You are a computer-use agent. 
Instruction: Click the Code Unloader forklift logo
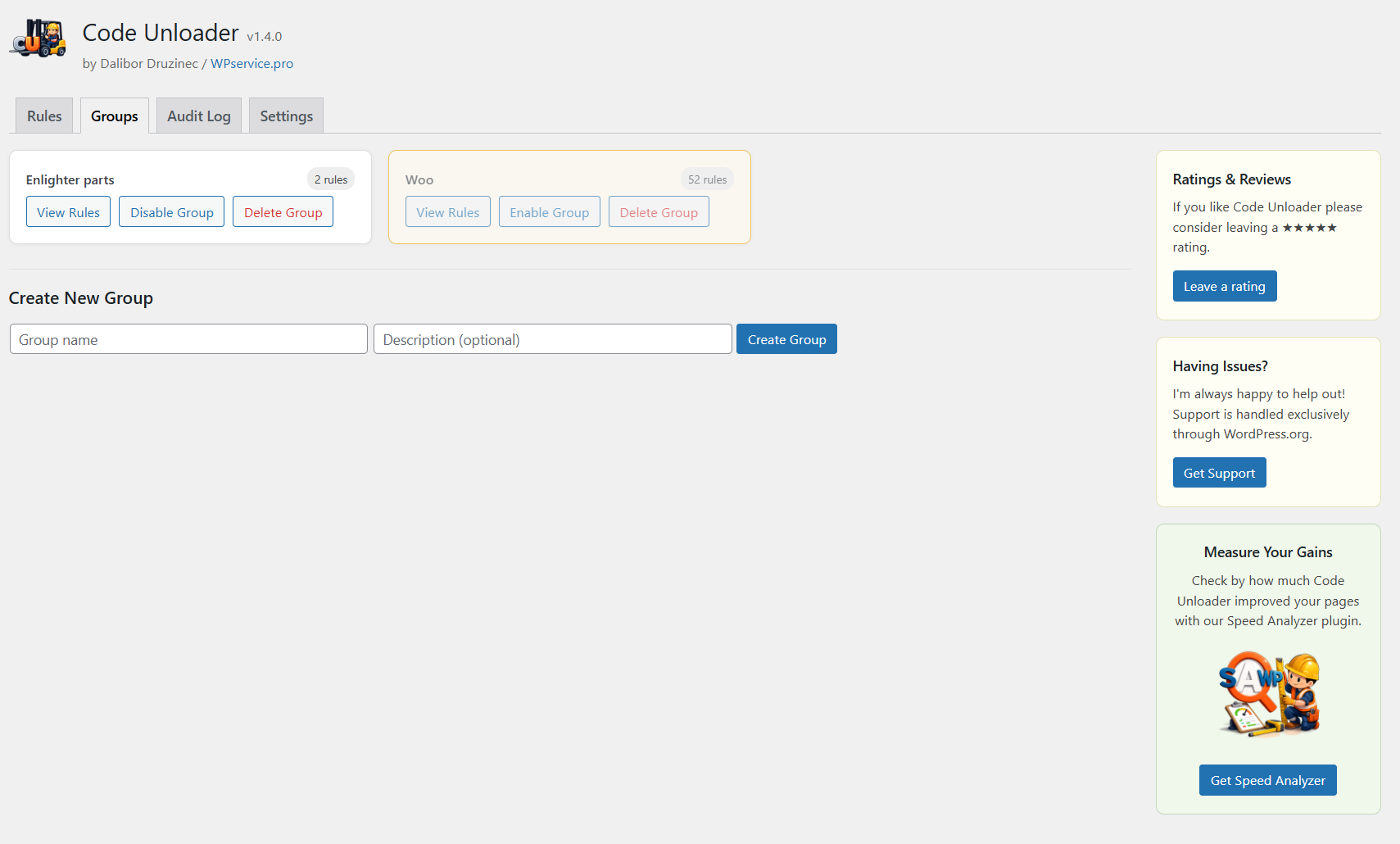tap(38, 39)
